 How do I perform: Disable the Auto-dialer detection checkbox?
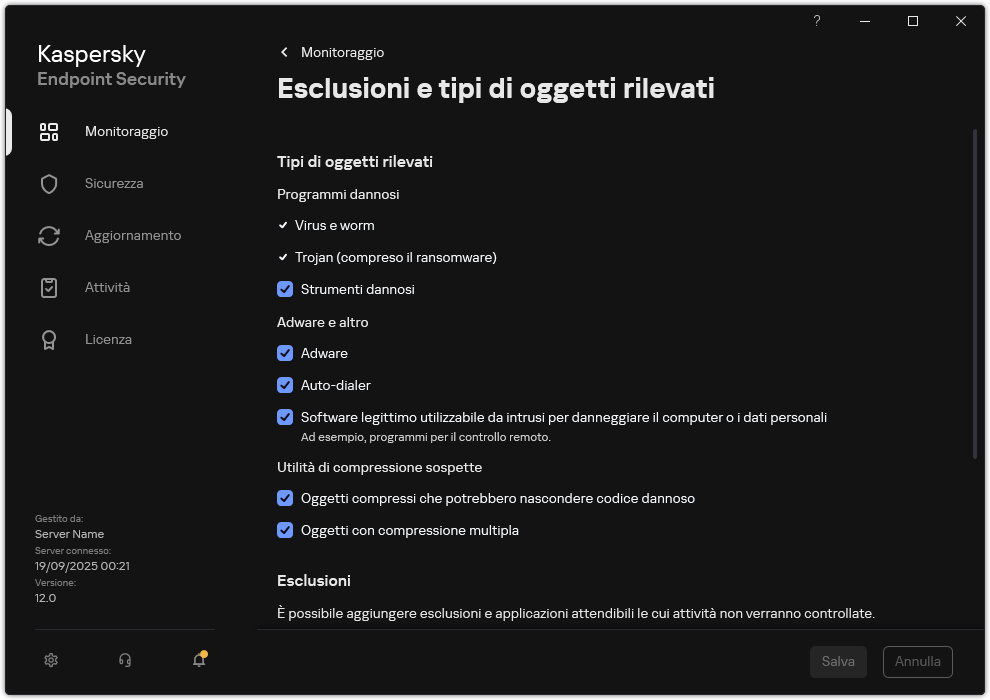[x=285, y=385]
